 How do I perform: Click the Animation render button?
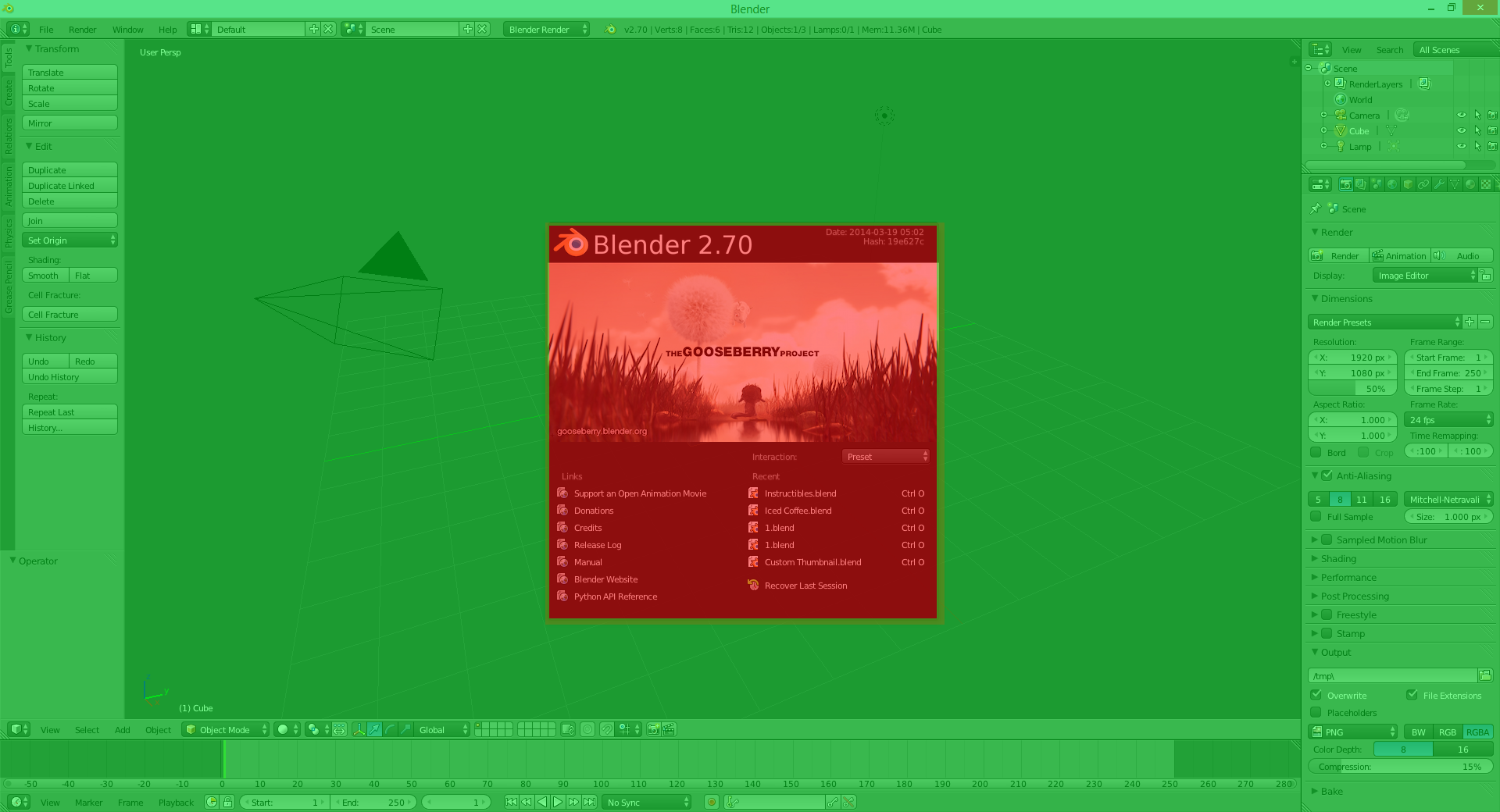pyautogui.click(x=1399, y=255)
